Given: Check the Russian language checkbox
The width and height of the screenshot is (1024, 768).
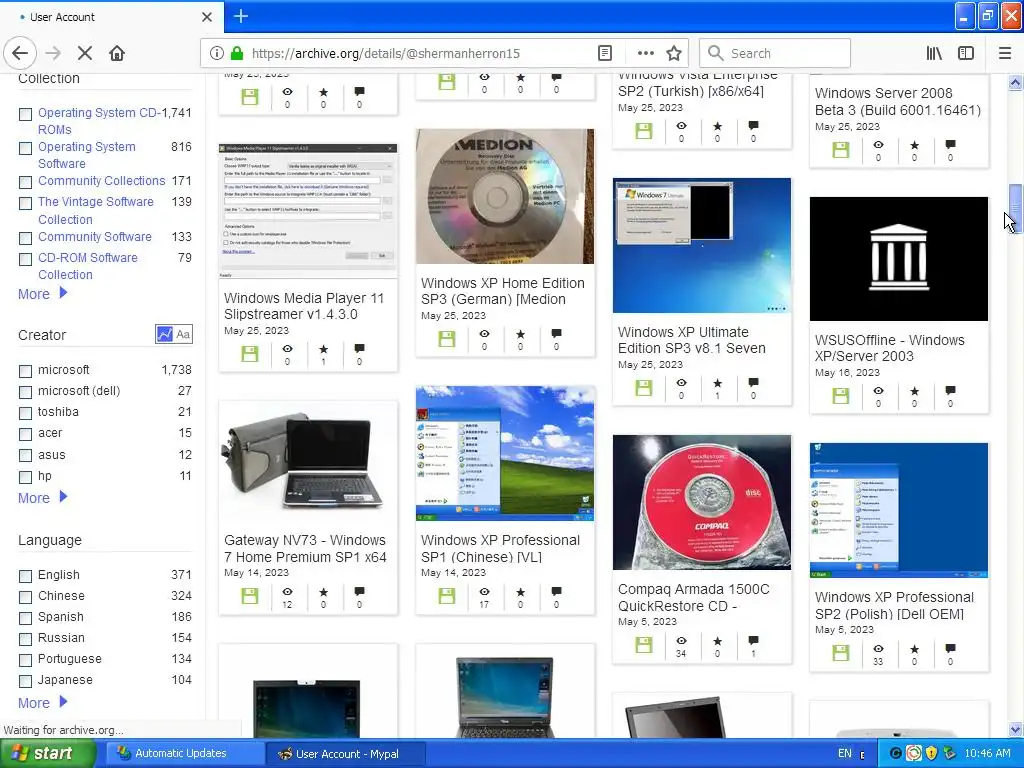Looking at the screenshot, I should pos(25,639).
